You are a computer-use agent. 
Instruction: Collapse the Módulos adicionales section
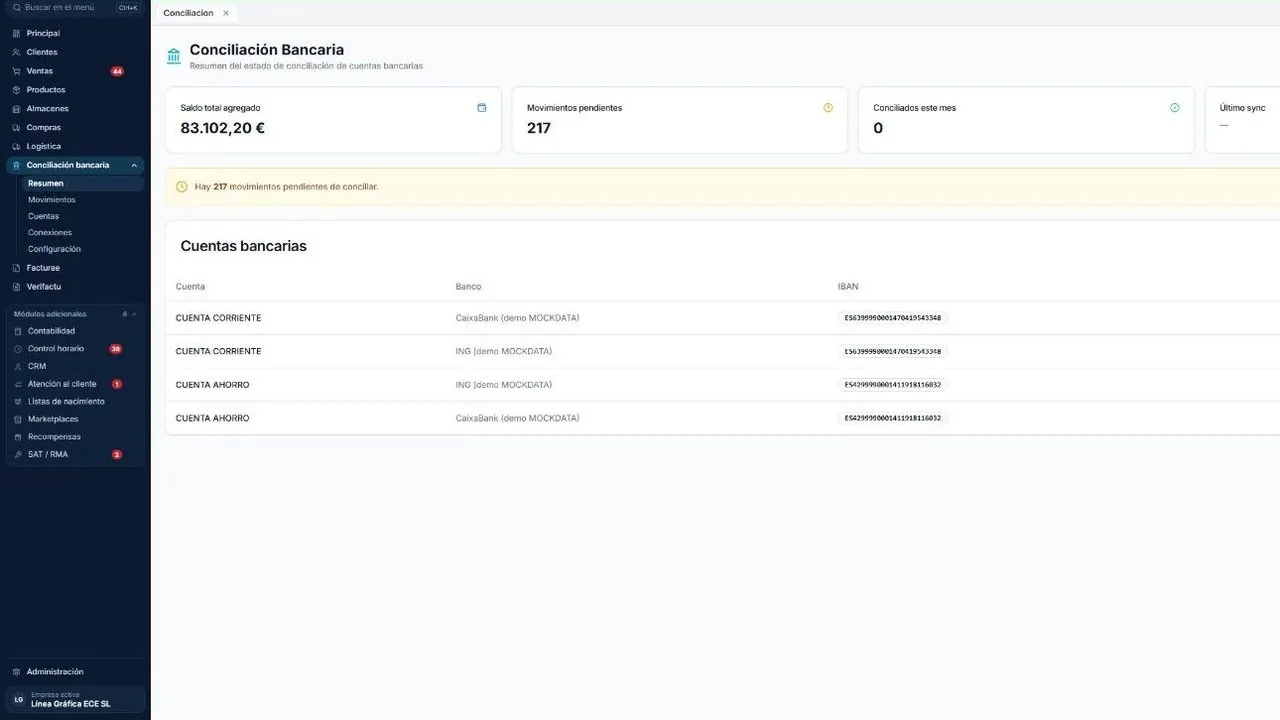click(x=134, y=314)
